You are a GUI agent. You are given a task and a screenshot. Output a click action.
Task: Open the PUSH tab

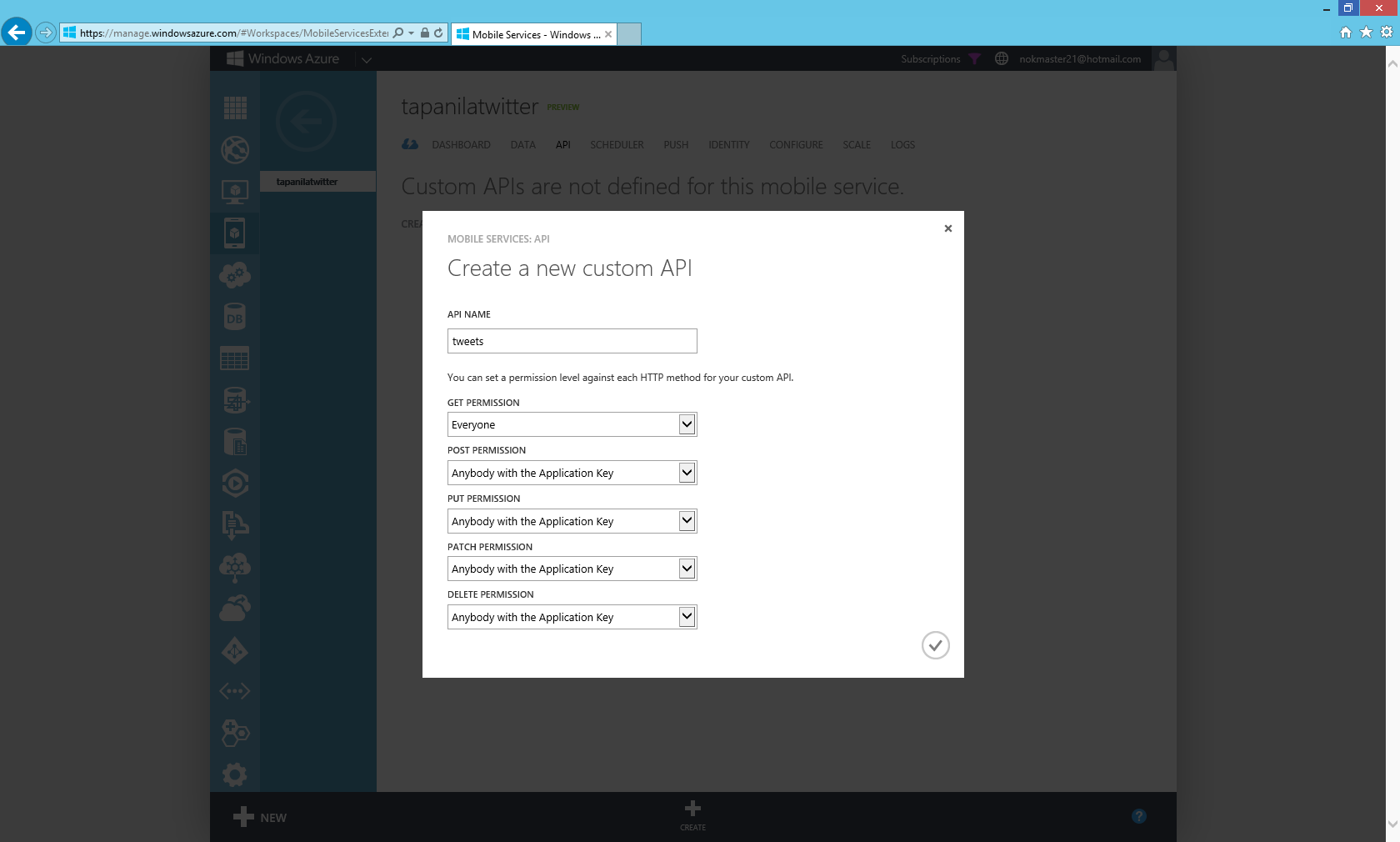(676, 145)
